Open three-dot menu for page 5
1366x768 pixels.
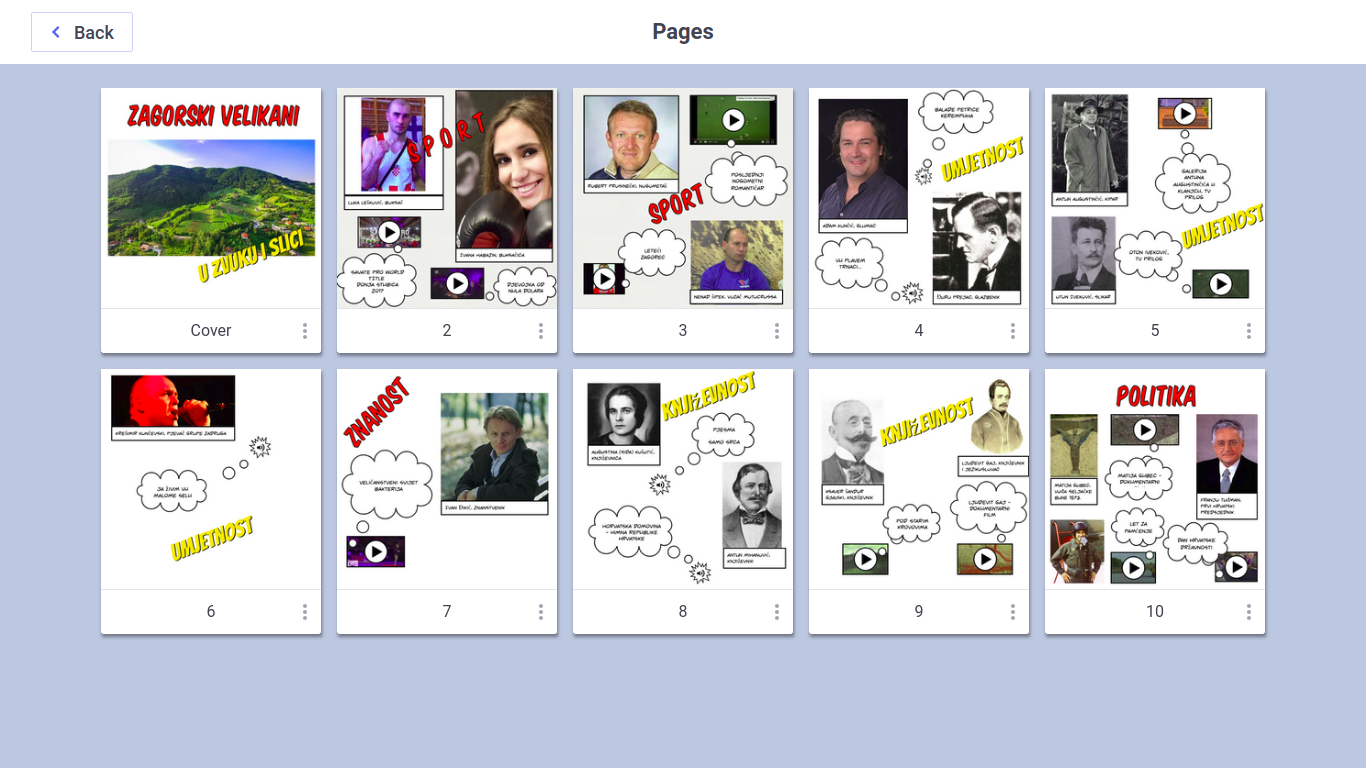1249,331
